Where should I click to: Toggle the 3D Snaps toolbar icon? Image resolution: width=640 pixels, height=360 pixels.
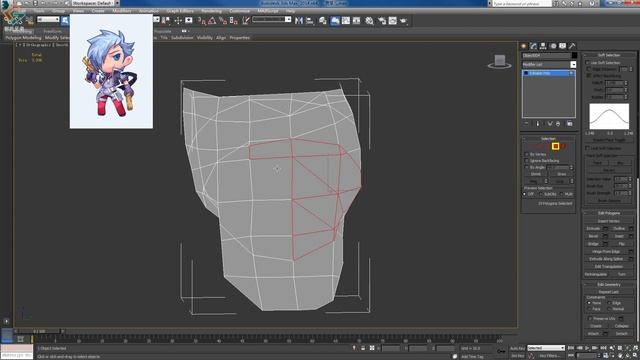click(202, 20)
